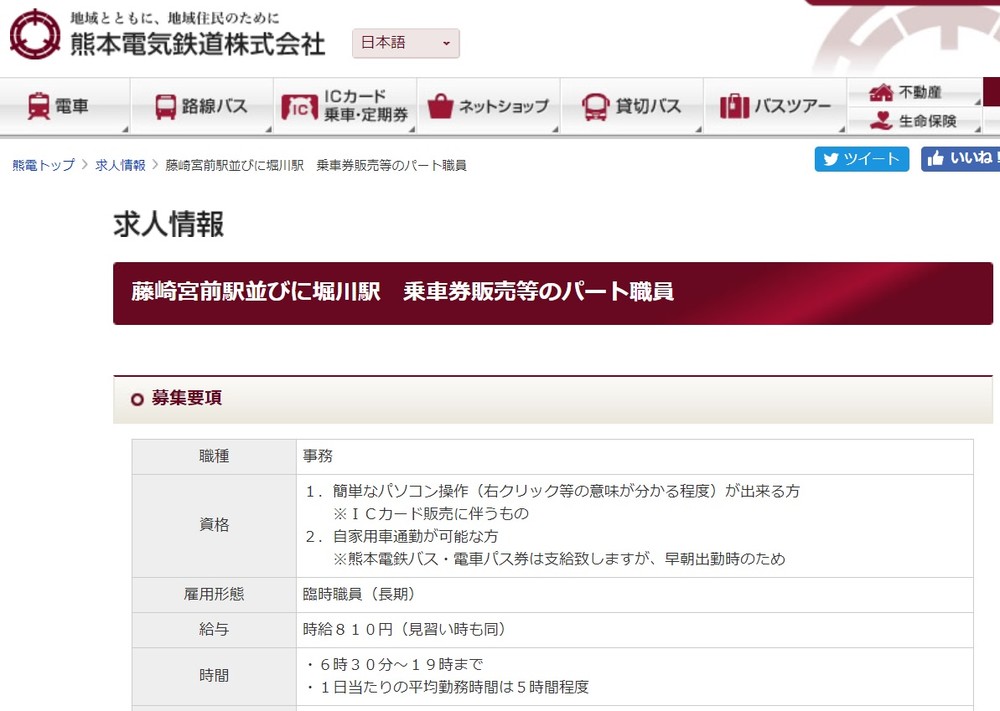Image resolution: width=1000 pixels, height=711 pixels.
Task: Go to 熊電トップ breadcrumb link
Action: pyautogui.click(x=43, y=165)
